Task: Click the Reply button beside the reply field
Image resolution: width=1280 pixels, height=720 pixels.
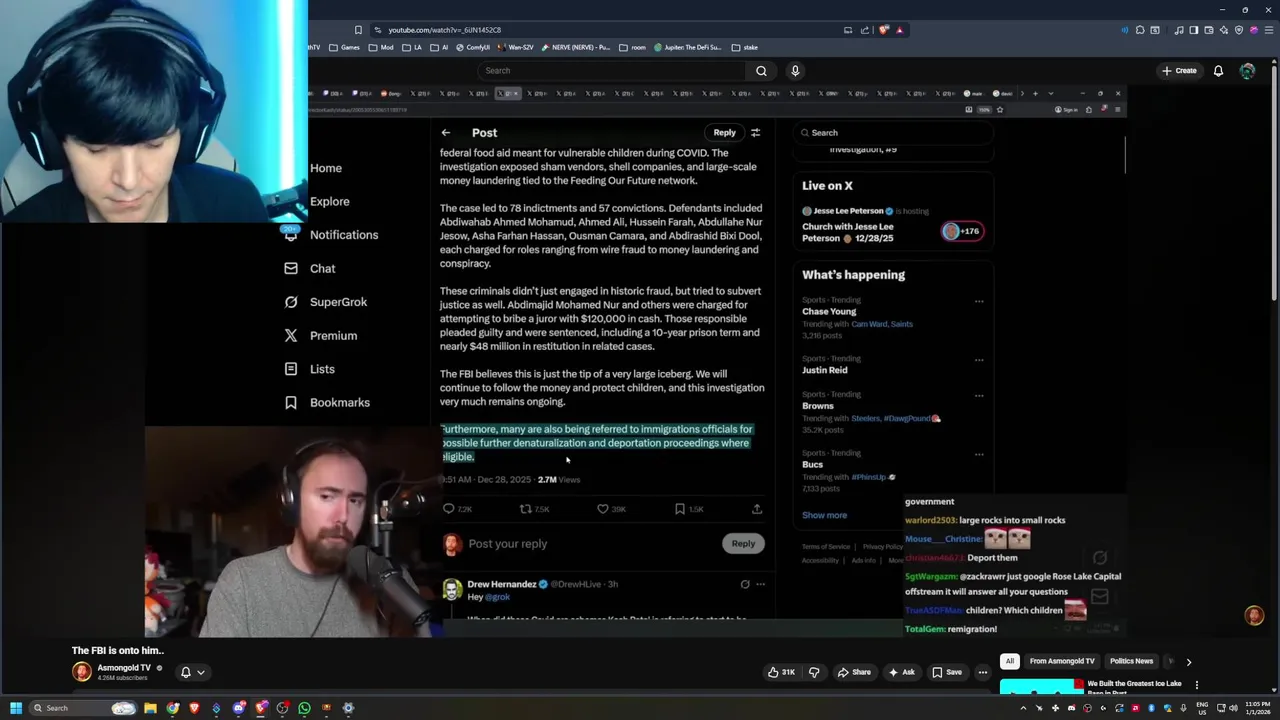Action: coord(743,543)
